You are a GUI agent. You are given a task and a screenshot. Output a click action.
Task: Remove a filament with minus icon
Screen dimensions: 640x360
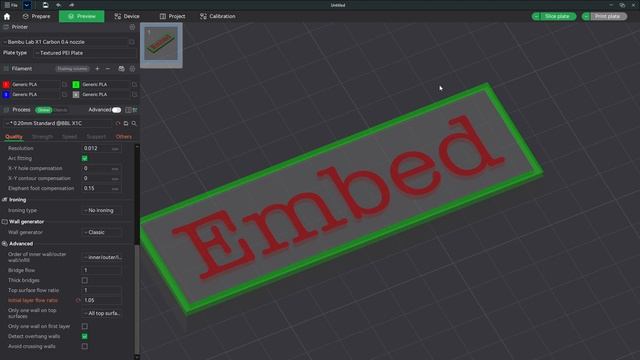108,69
